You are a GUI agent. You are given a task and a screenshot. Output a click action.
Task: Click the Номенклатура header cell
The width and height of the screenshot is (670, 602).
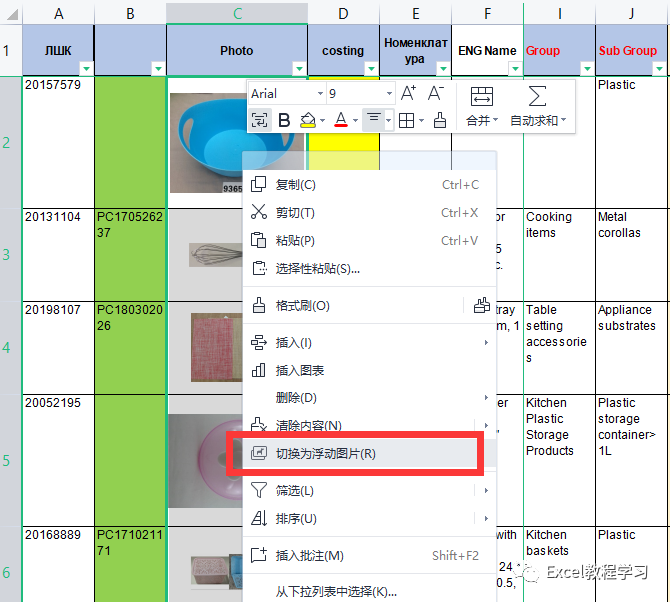point(415,50)
